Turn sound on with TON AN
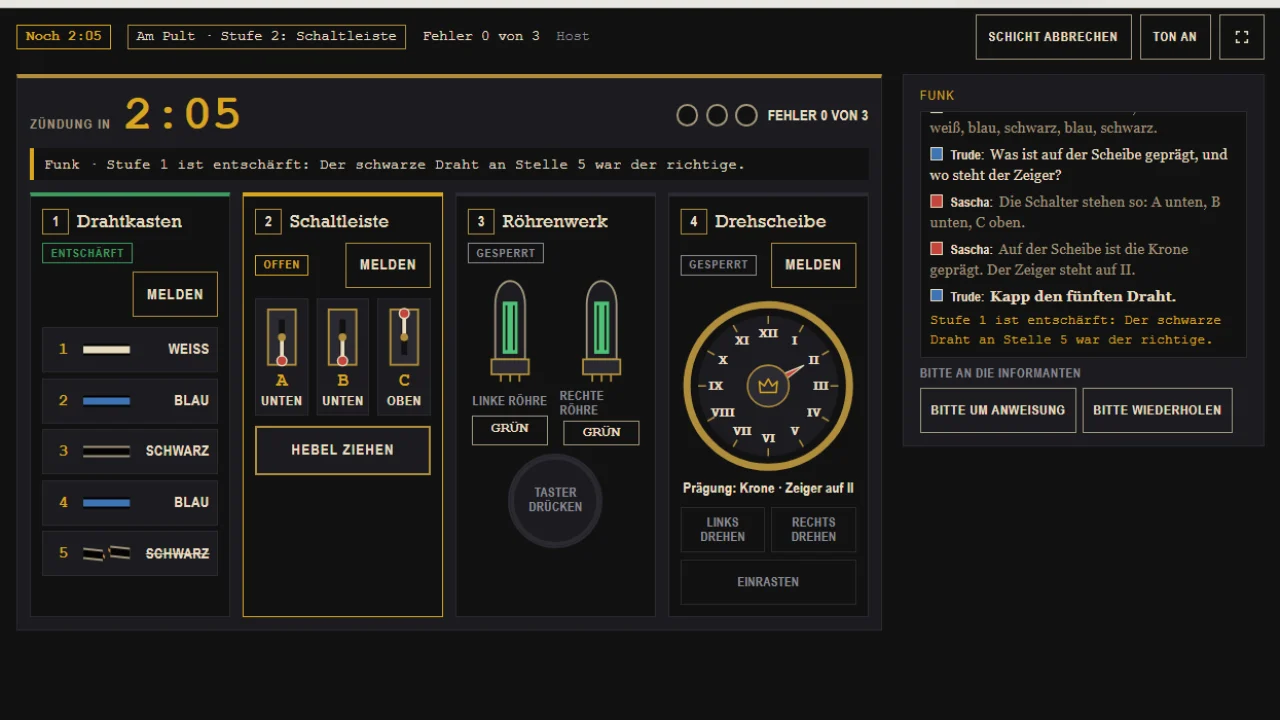 tap(1175, 37)
